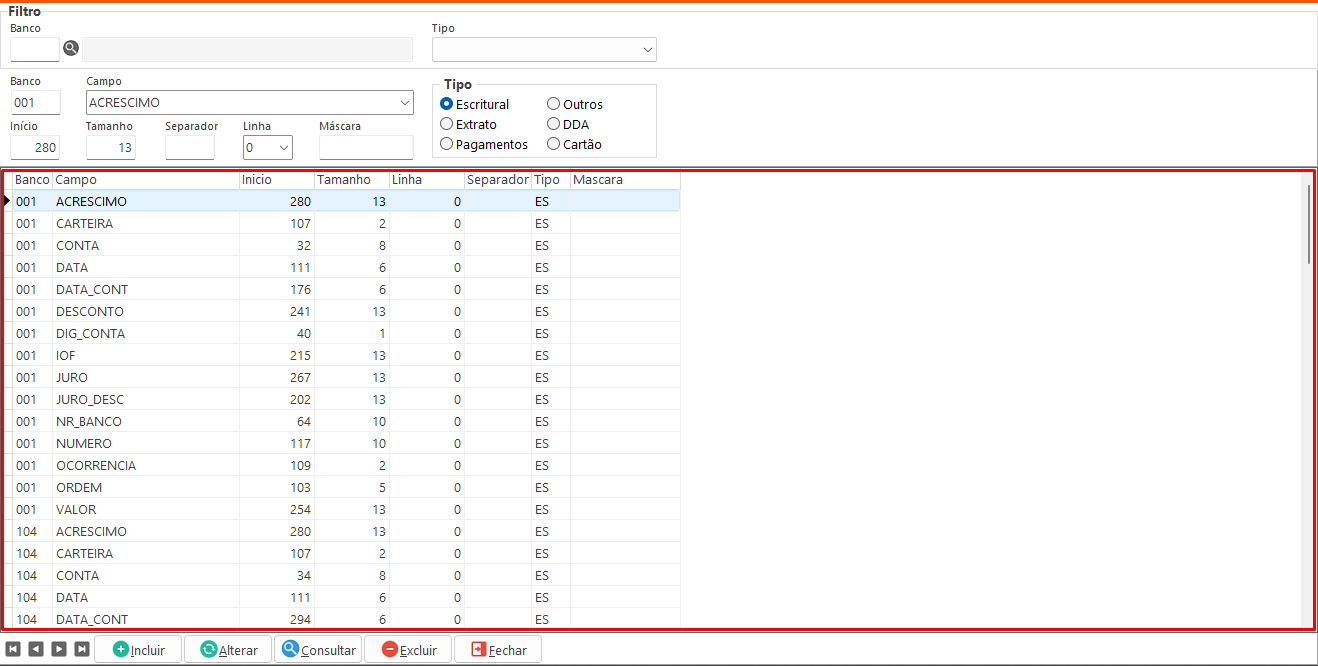Click the Incluir button
The height and width of the screenshot is (666, 1318).
(138, 649)
